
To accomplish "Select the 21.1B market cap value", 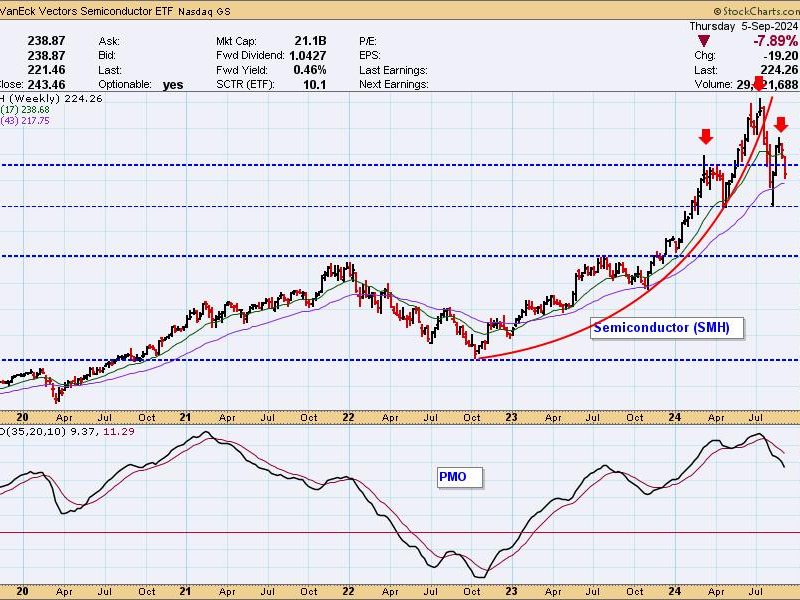I will coord(310,41).
